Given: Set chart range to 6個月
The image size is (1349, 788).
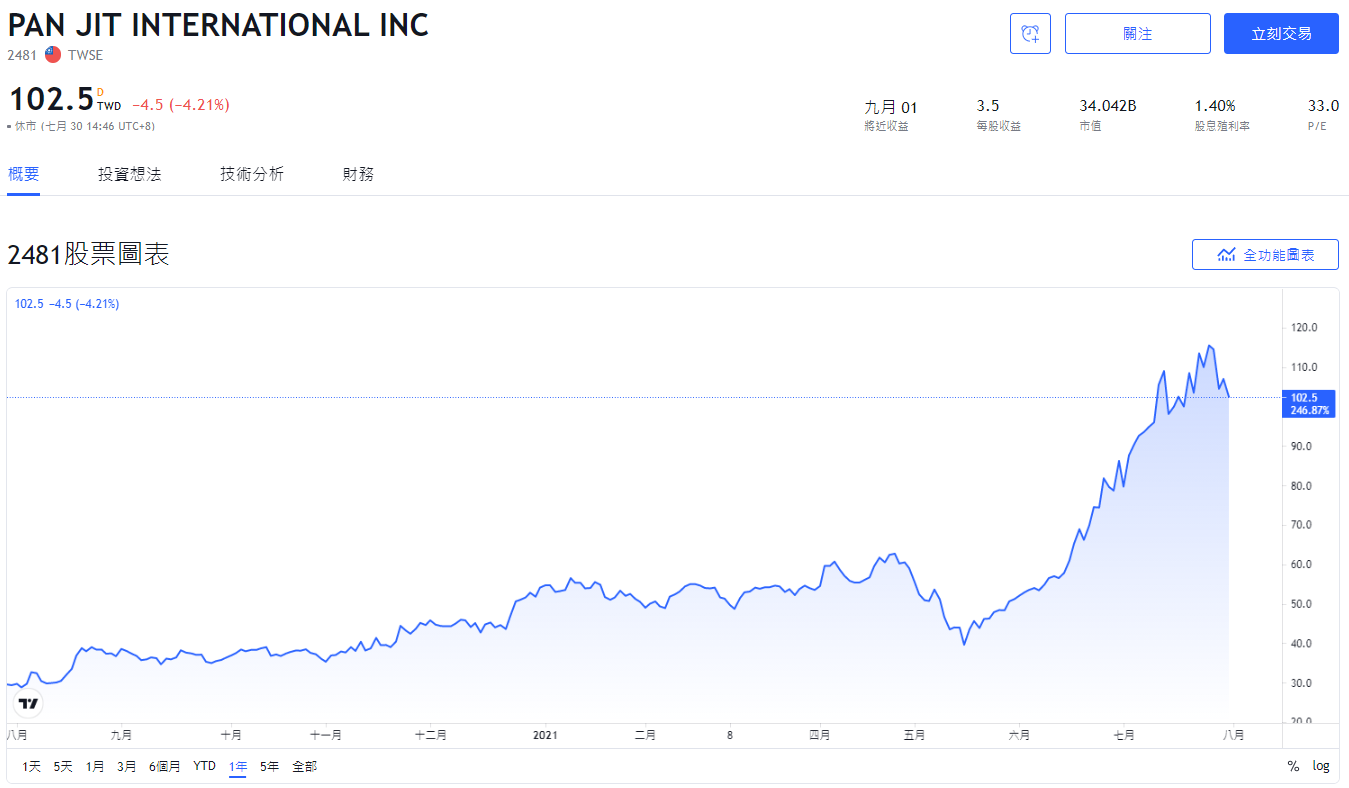Looking at the screenshot, I should point(165,766).
